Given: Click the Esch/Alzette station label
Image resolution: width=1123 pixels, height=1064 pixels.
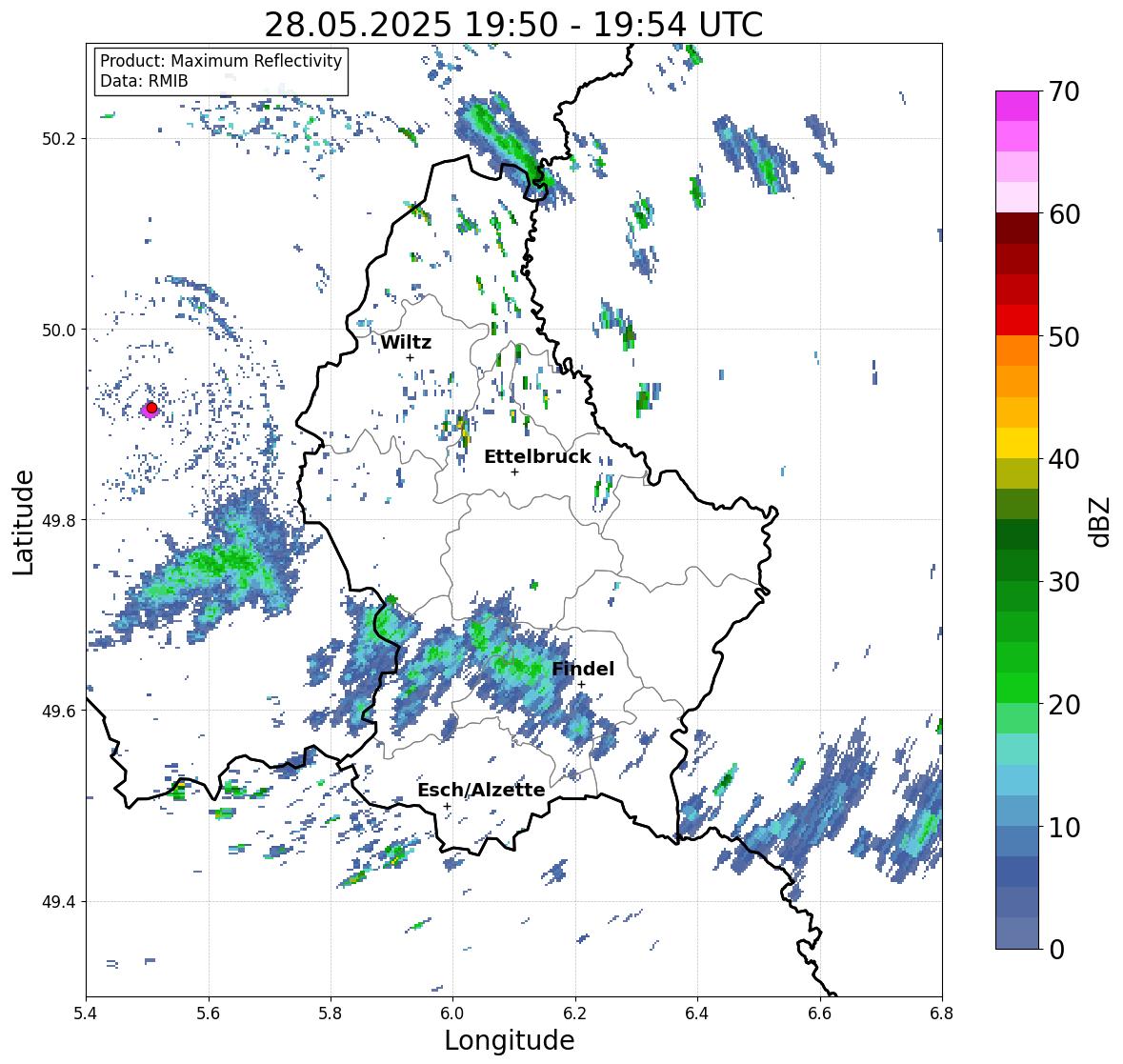Looking at the screenshot, I should pos(481,790).
